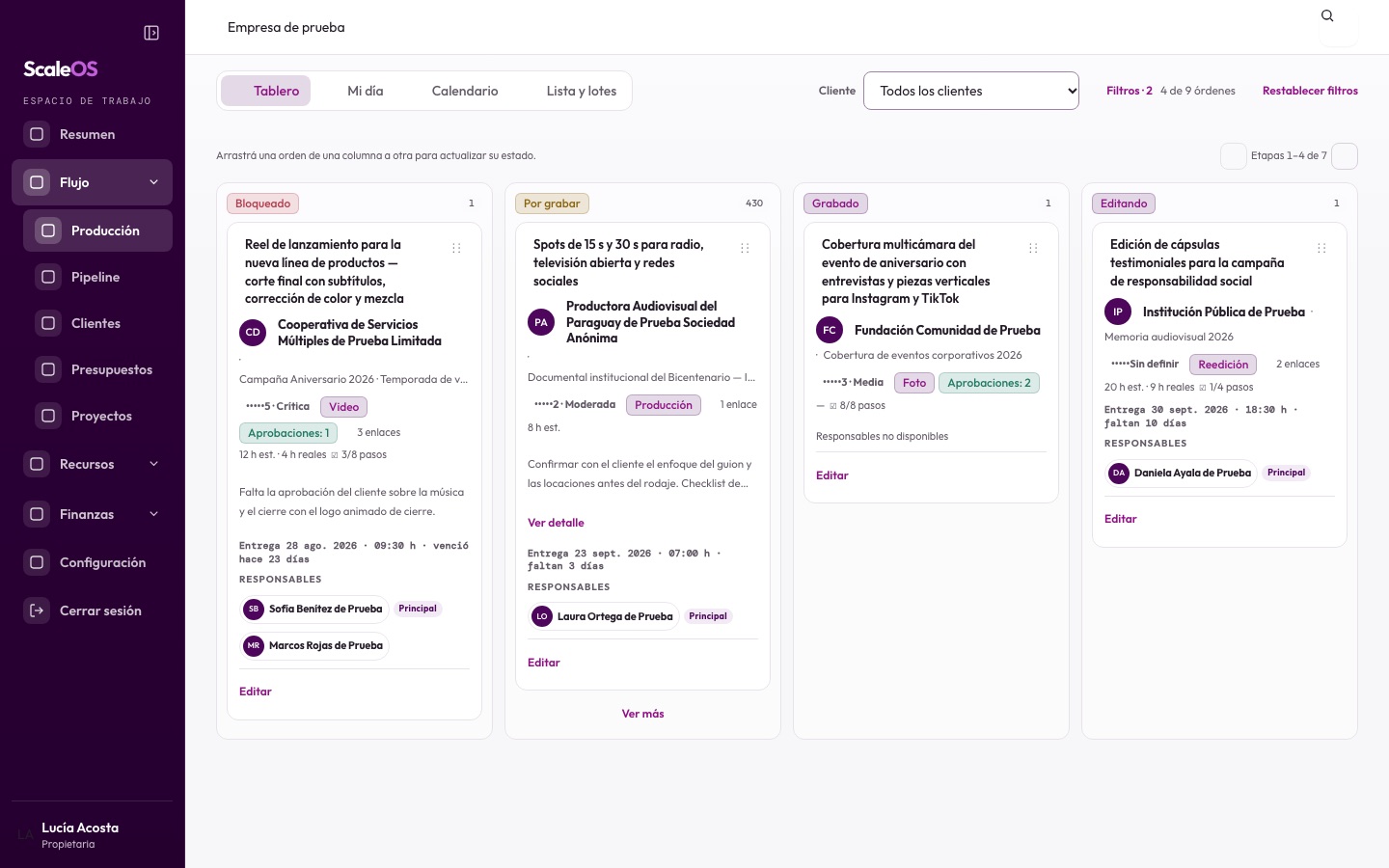Click the Editando column status tag
This screenshot has height=868, width=1389.
pos(1124,203)
